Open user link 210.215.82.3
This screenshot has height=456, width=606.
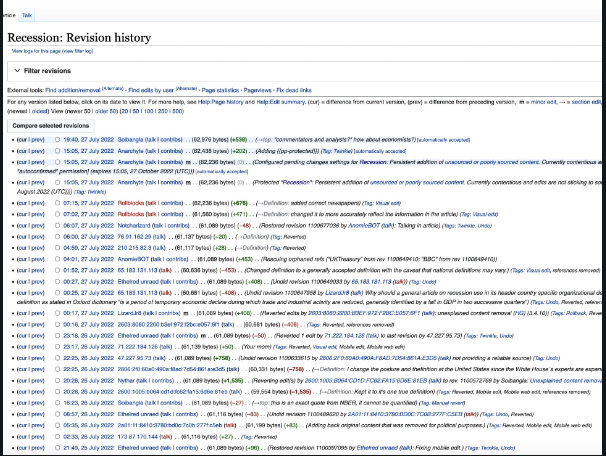[134, 248]
